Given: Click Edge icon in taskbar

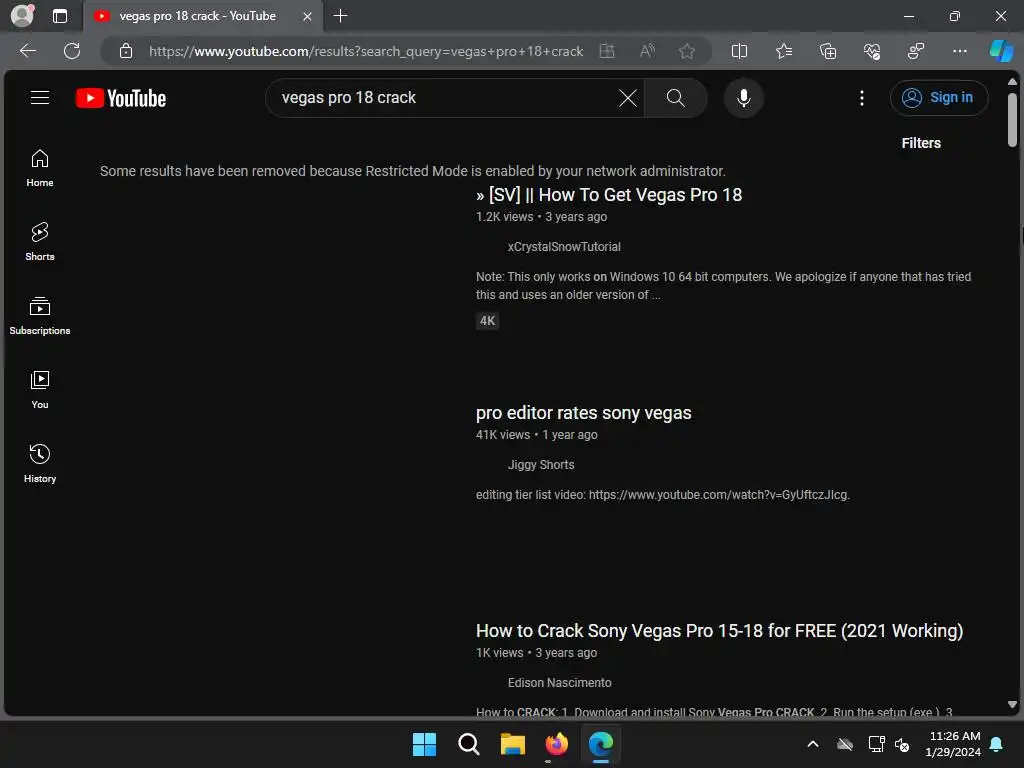Looking at the screenshot, I should pos(601,744).
